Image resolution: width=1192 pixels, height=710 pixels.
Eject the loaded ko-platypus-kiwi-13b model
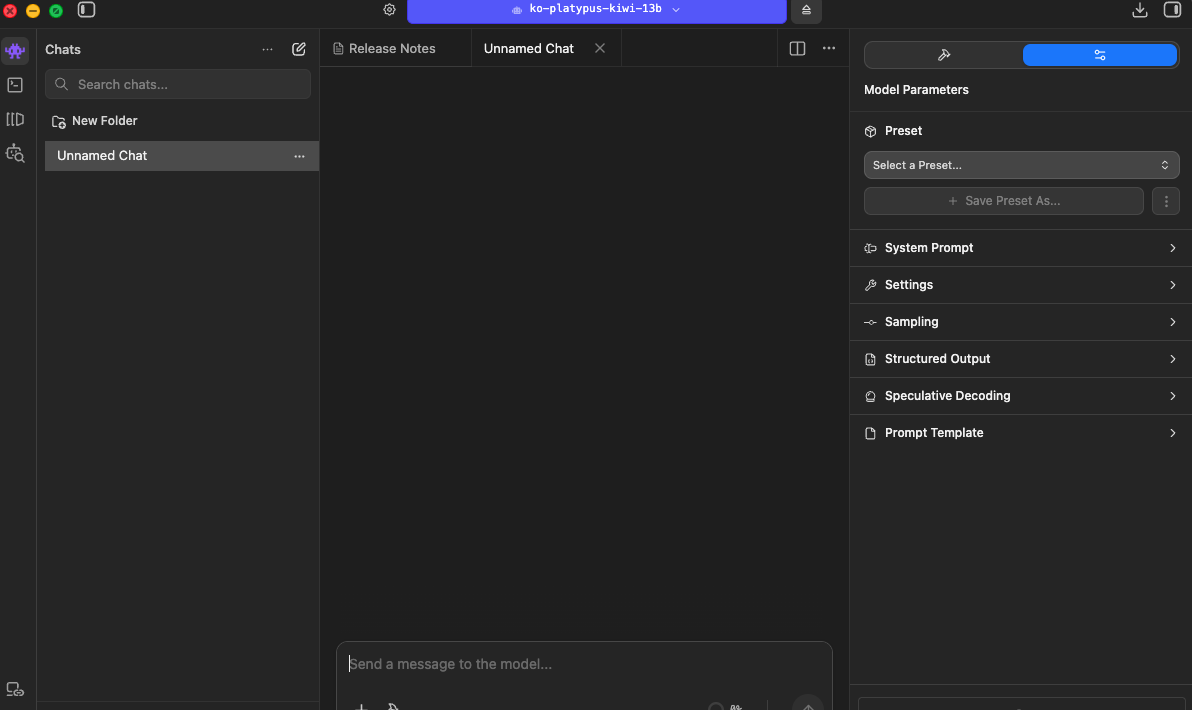[806, 10]
